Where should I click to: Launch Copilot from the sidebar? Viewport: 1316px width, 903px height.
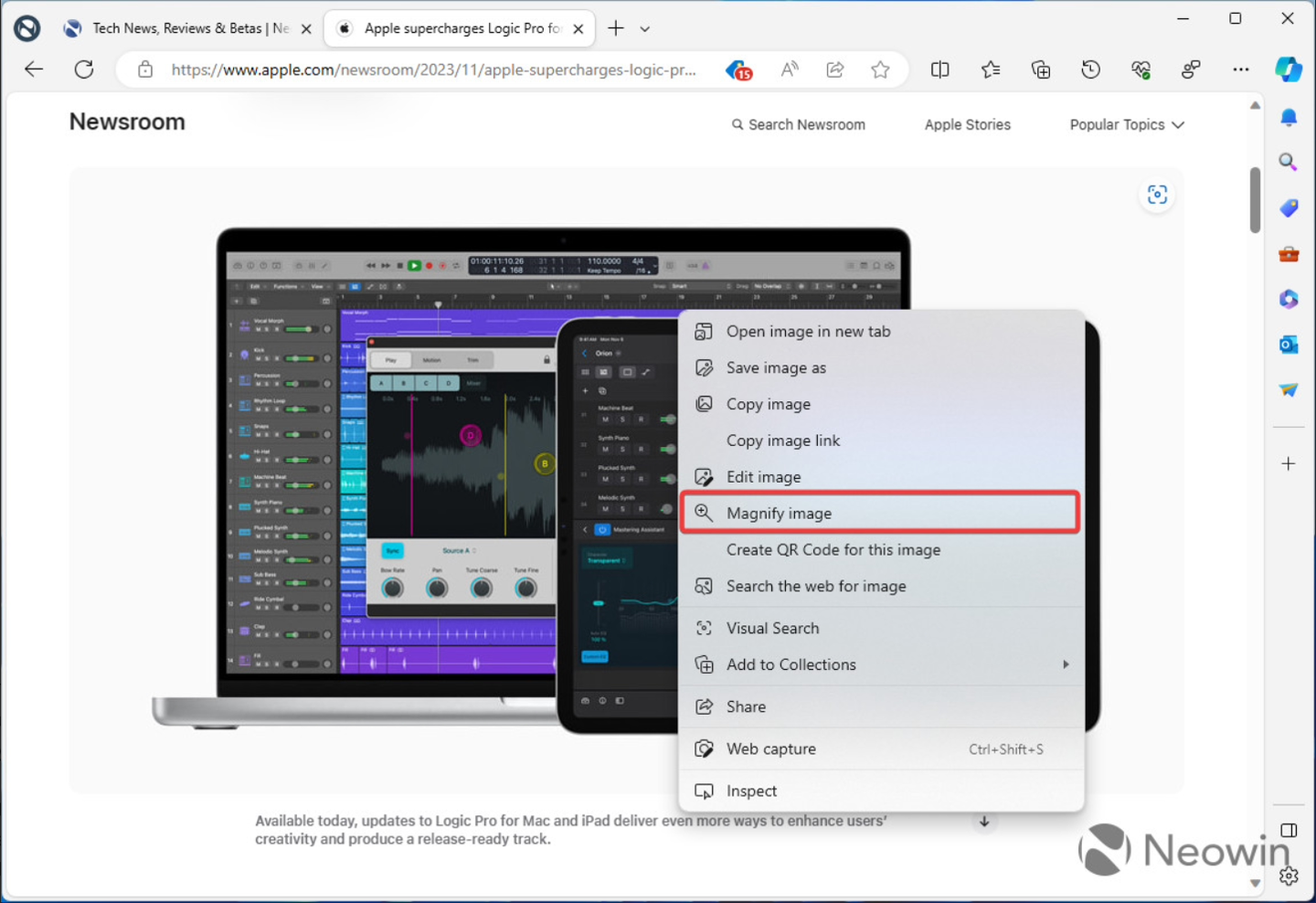pos(1289,69)
